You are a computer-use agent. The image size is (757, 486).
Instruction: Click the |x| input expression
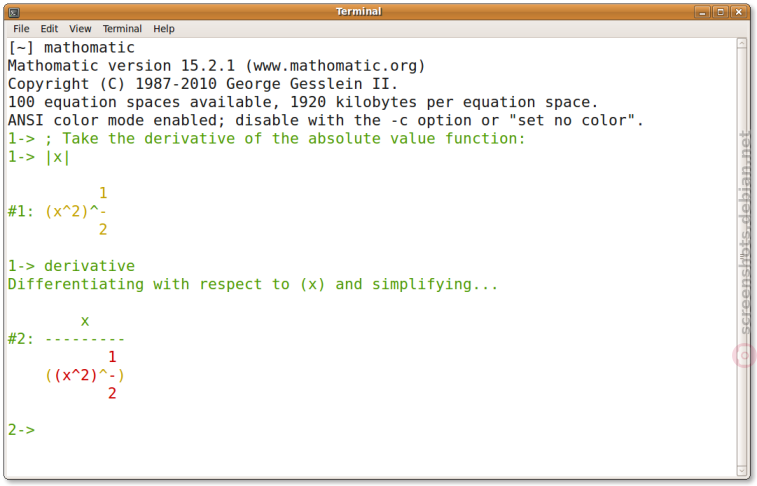pos(57,157)
